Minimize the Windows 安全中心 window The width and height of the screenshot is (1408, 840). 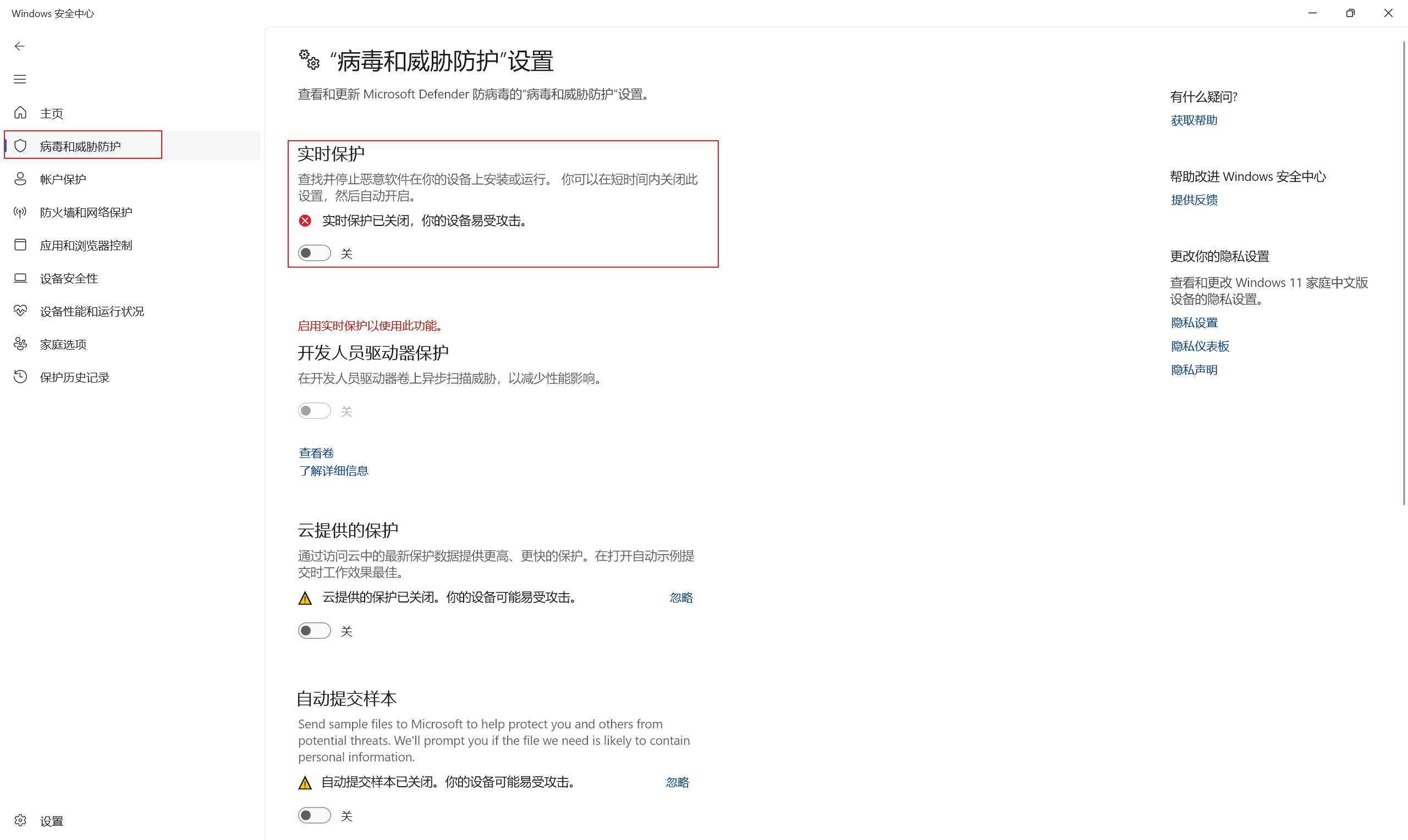click(x=1312, y=13)
